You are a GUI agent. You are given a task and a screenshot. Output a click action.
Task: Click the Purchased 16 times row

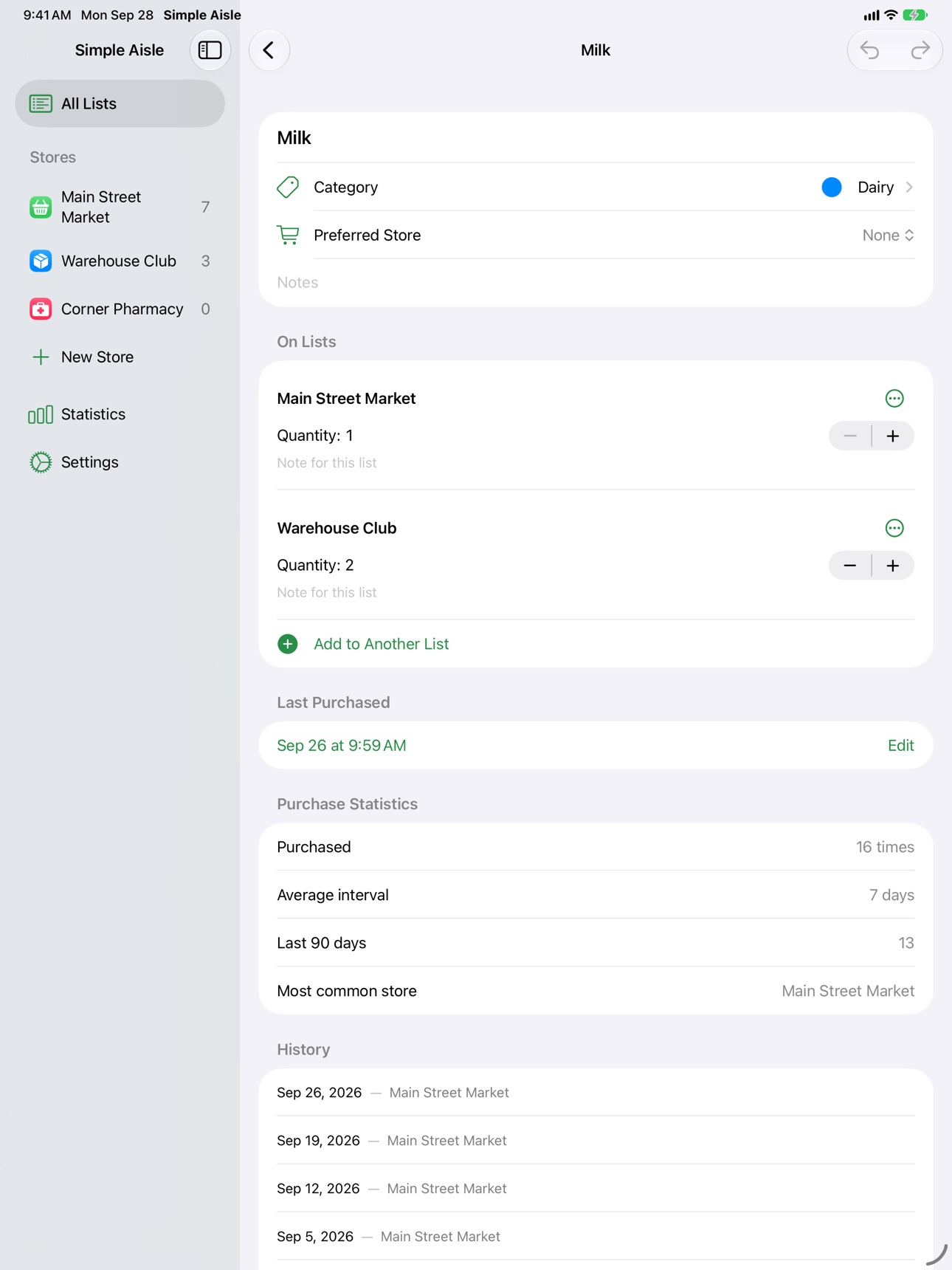click(x=596, y=847)
